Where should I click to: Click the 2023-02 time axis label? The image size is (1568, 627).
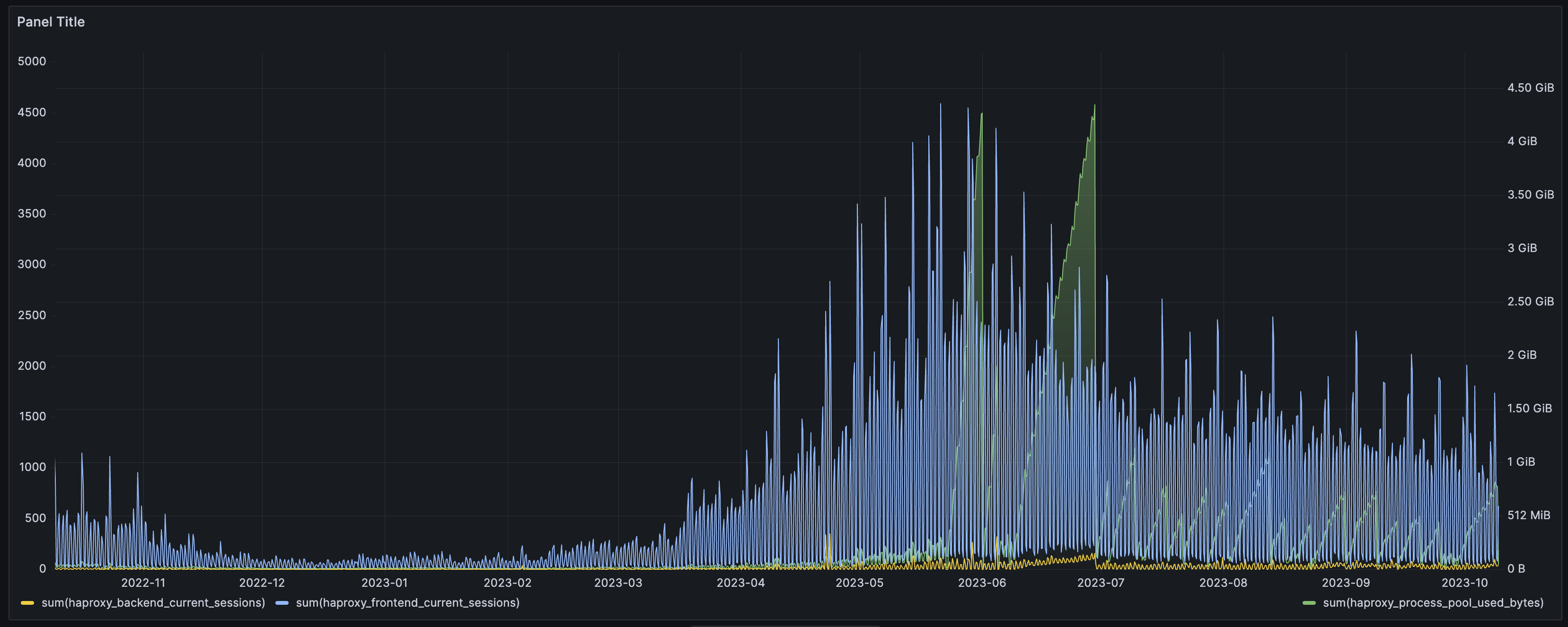click(x=507, y=582)
